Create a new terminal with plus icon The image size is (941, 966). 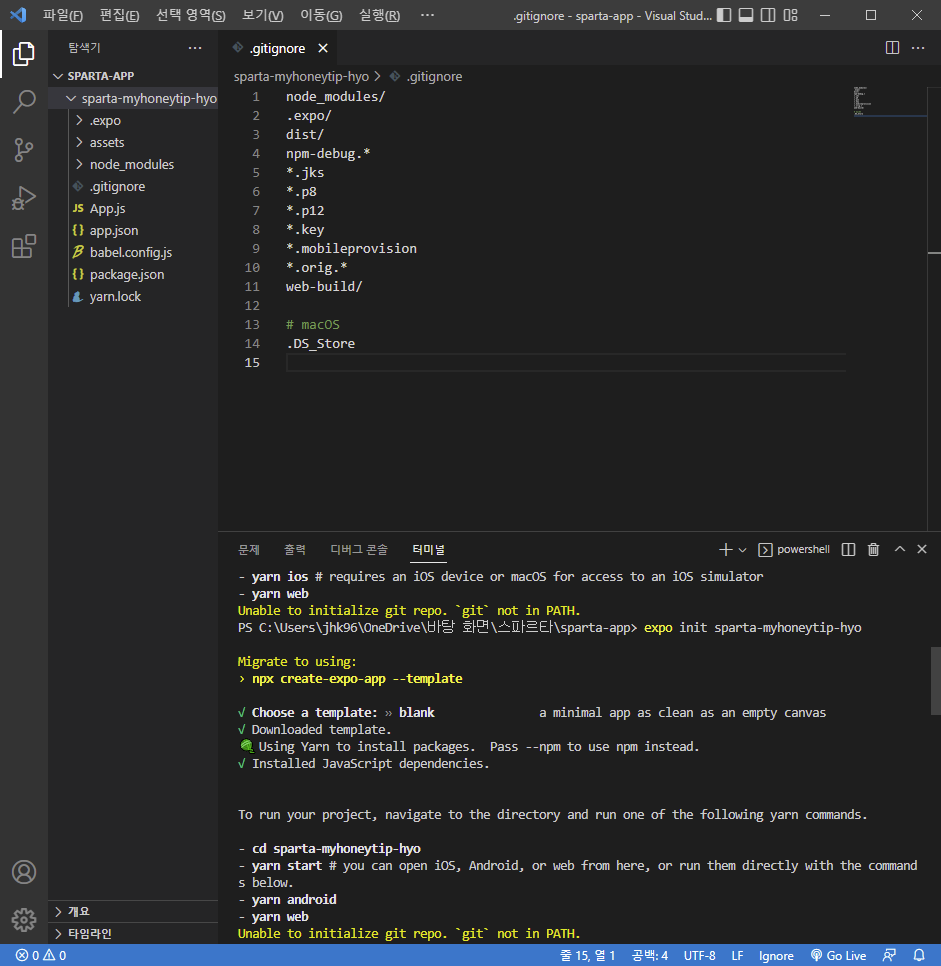(x=725, y=550)
